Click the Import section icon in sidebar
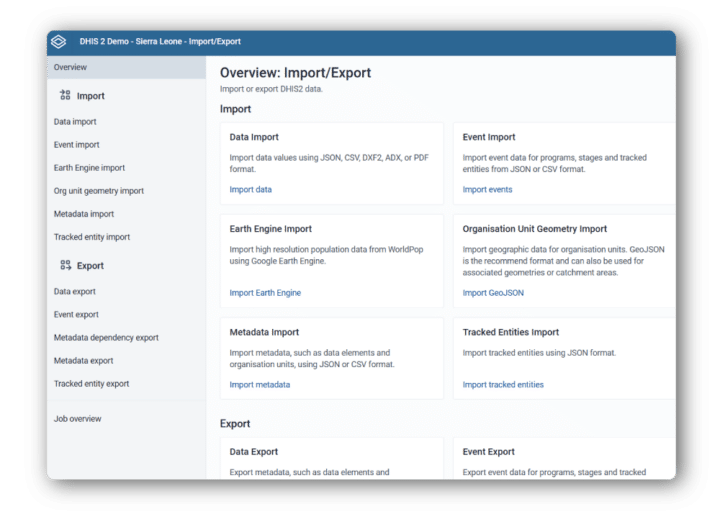This screenshot has height=532, width=720. point(65,96)
